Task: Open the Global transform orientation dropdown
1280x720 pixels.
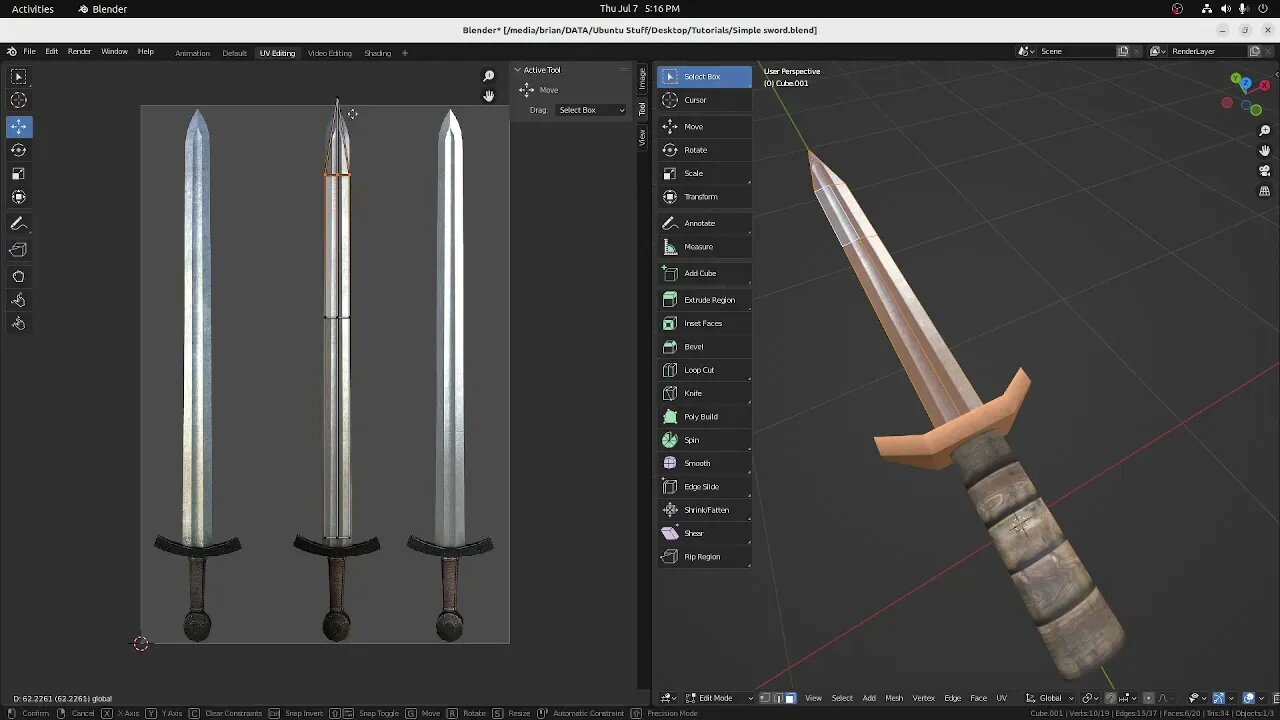Action: coord(1050,698)
